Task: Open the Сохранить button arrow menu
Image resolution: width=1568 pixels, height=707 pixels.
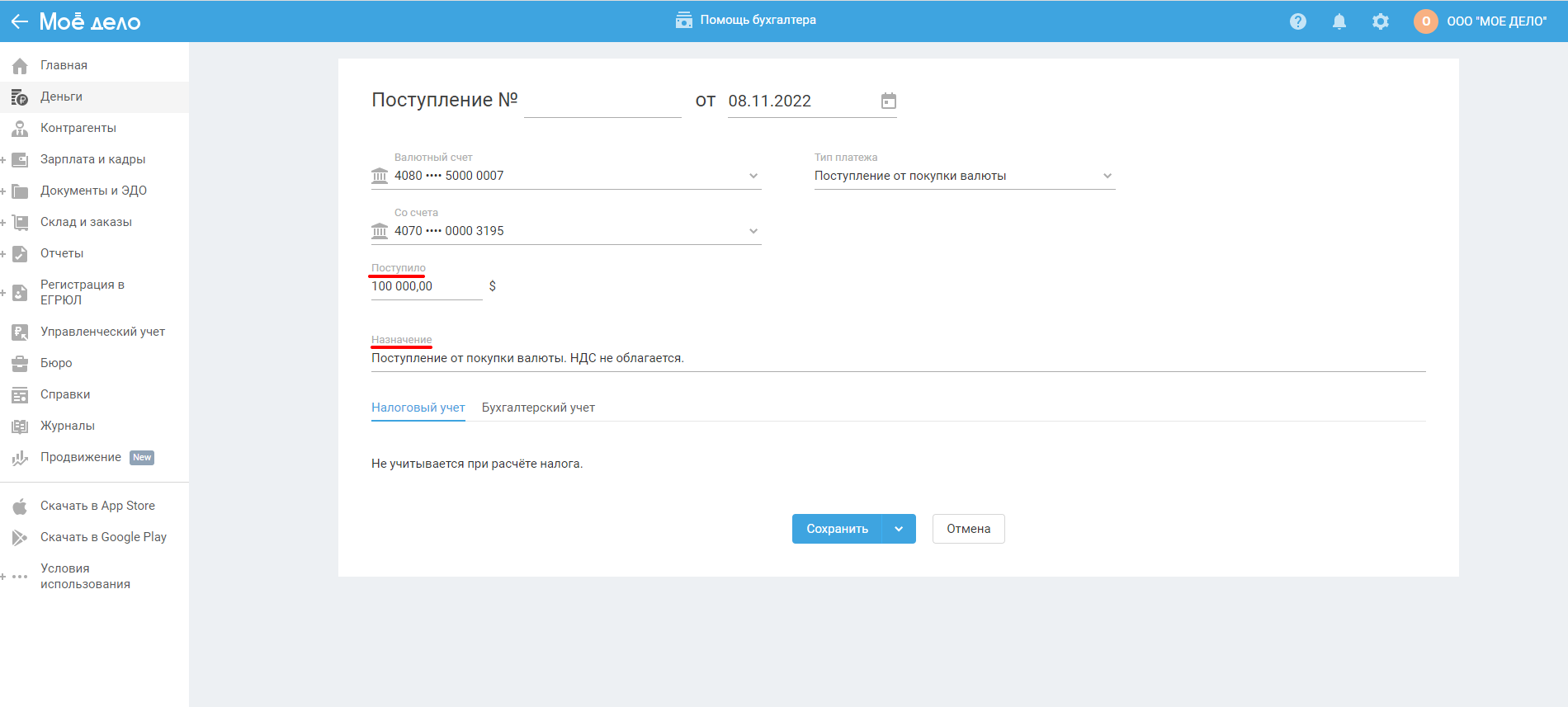Action: (x=899, y=529)
